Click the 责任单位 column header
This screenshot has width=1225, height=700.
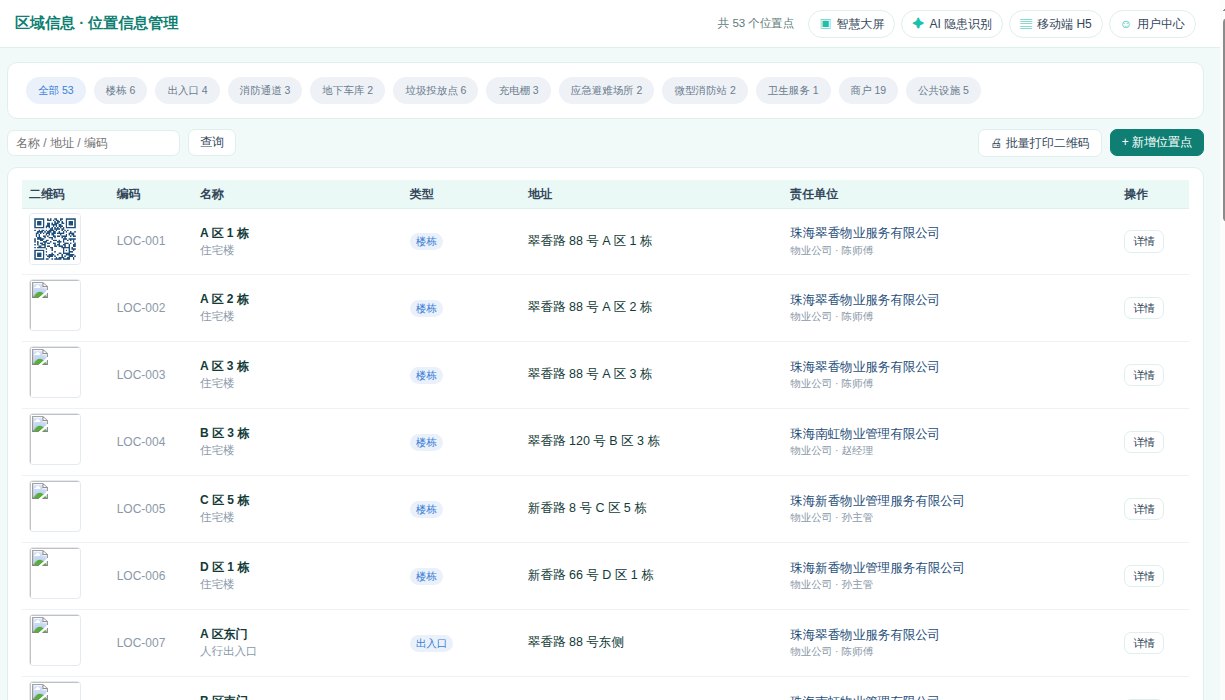[813, 194]
